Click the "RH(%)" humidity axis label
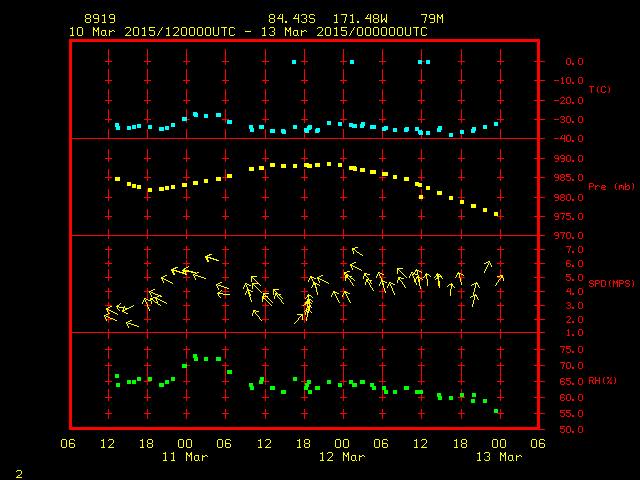This screenshot has height=480, width=640. tap(602, 381)
